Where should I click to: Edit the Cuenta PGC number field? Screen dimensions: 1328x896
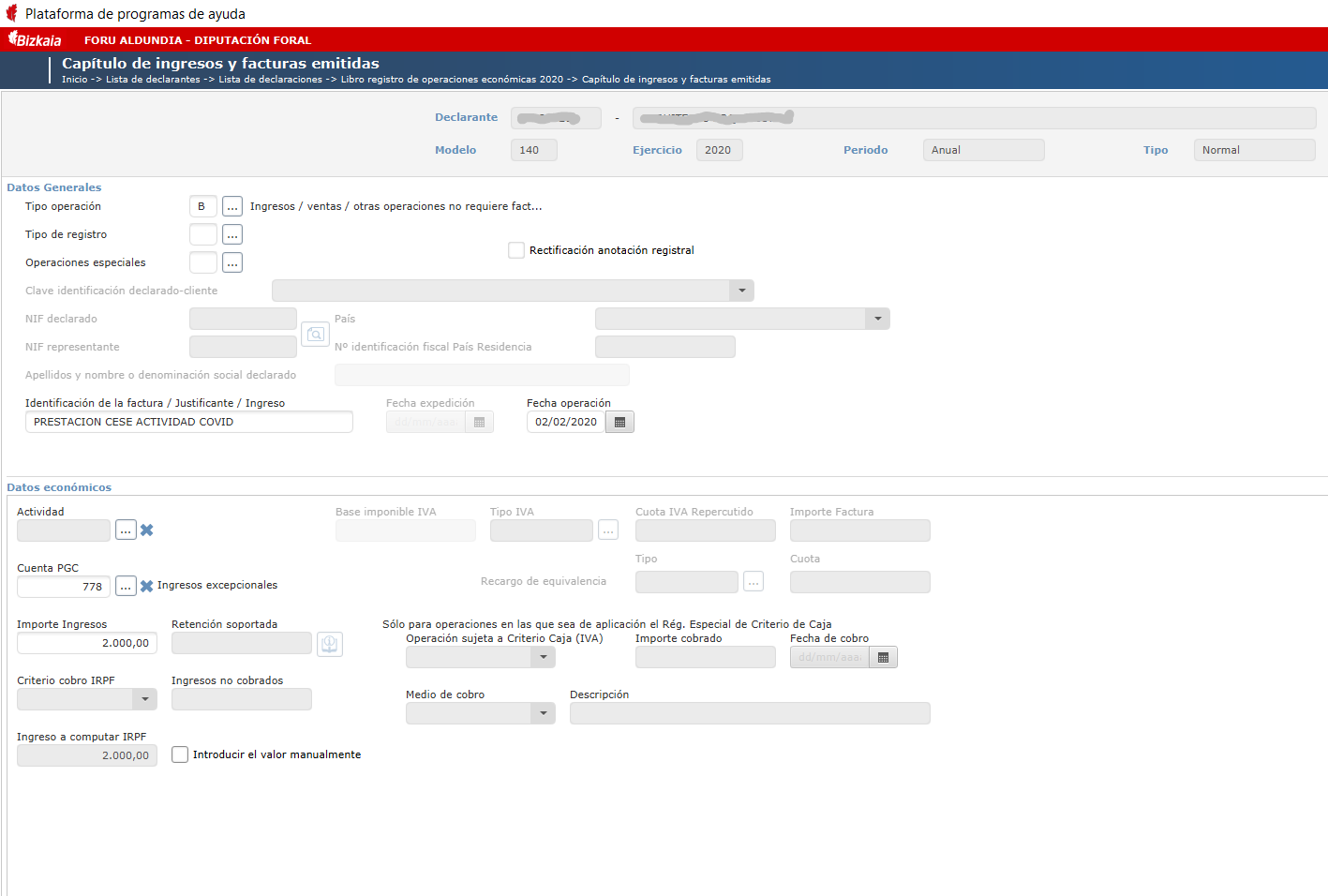click(64, 587)
